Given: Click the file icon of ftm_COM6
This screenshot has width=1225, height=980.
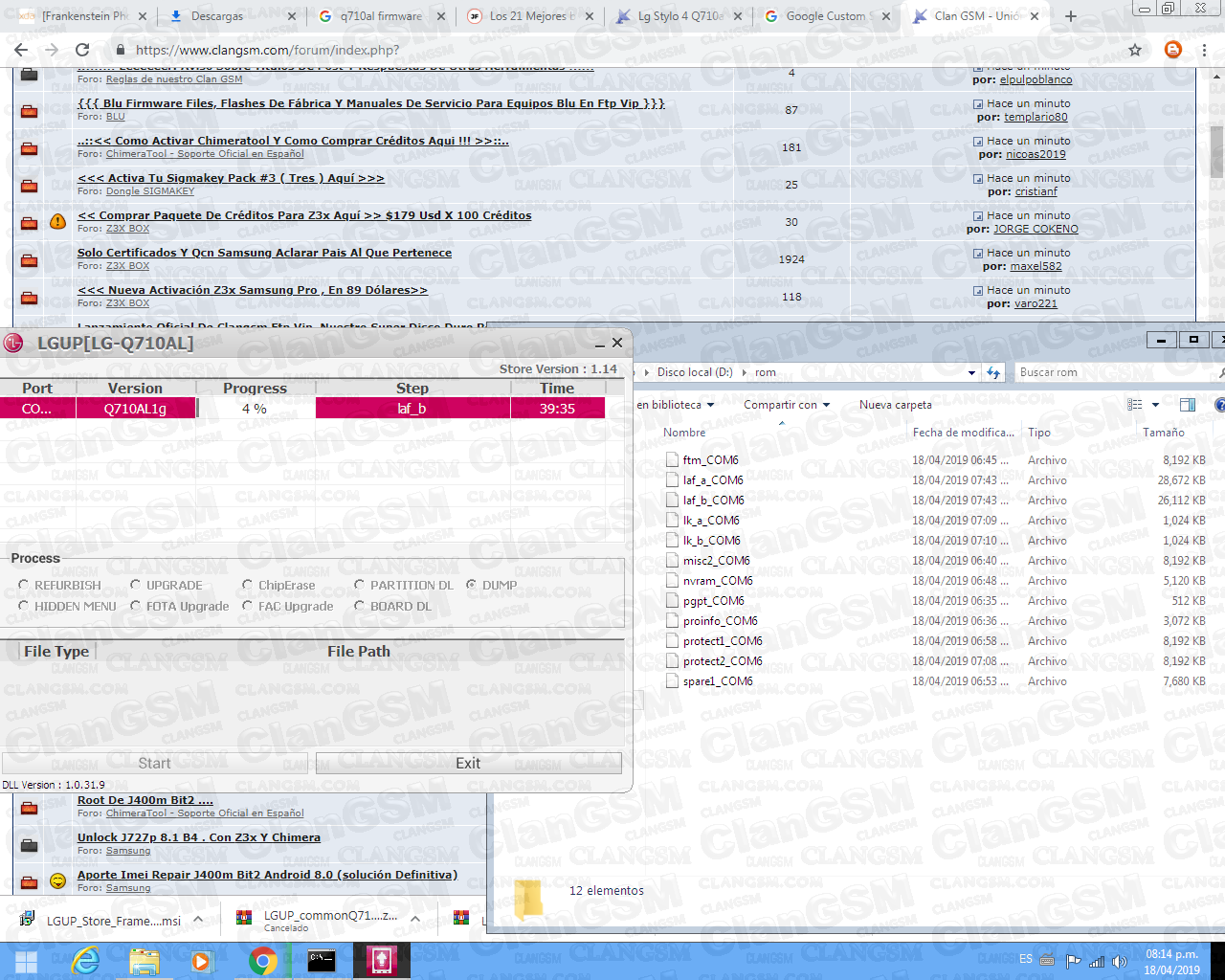Looking at the screenshot, I should pyautogui.click(x=672, y=460).
